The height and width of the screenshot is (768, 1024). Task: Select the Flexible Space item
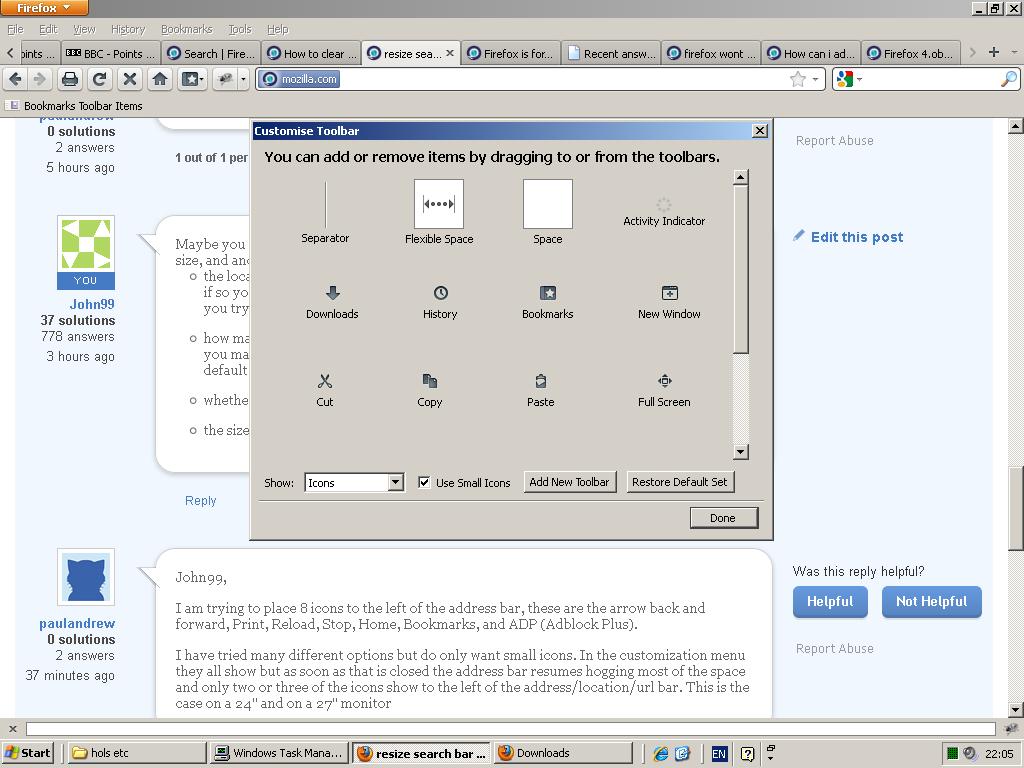439,212
